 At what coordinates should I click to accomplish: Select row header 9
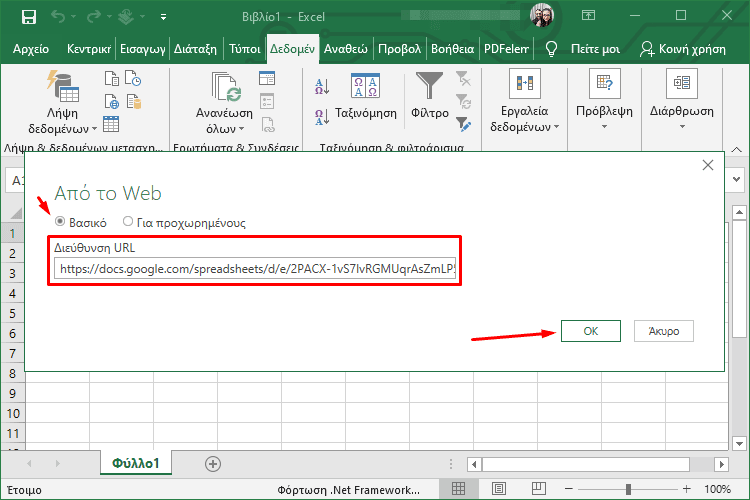[x=12, y=393]
